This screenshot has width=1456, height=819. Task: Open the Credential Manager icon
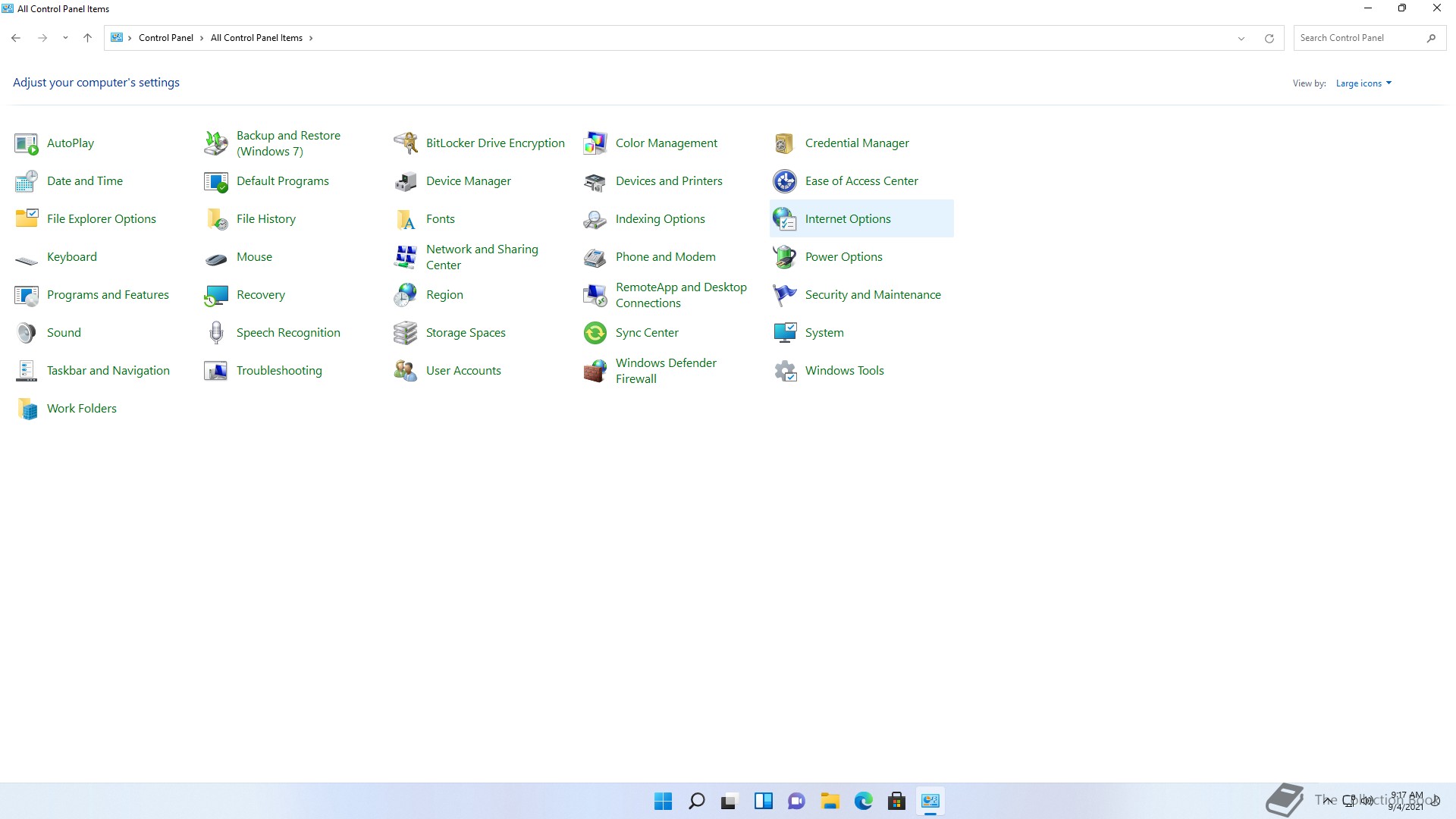pyautogui.click(x=785, y=143)
